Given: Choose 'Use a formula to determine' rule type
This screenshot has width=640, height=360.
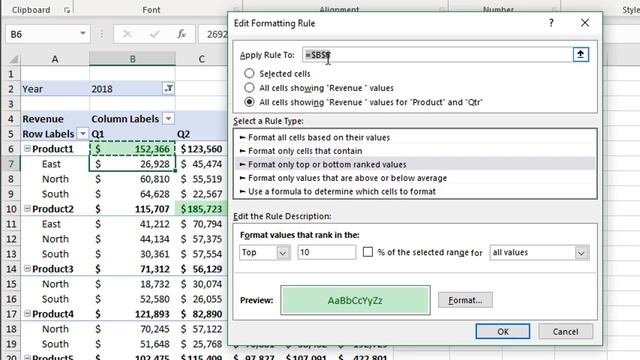Looking at the screenshot, I should point(415,191).
